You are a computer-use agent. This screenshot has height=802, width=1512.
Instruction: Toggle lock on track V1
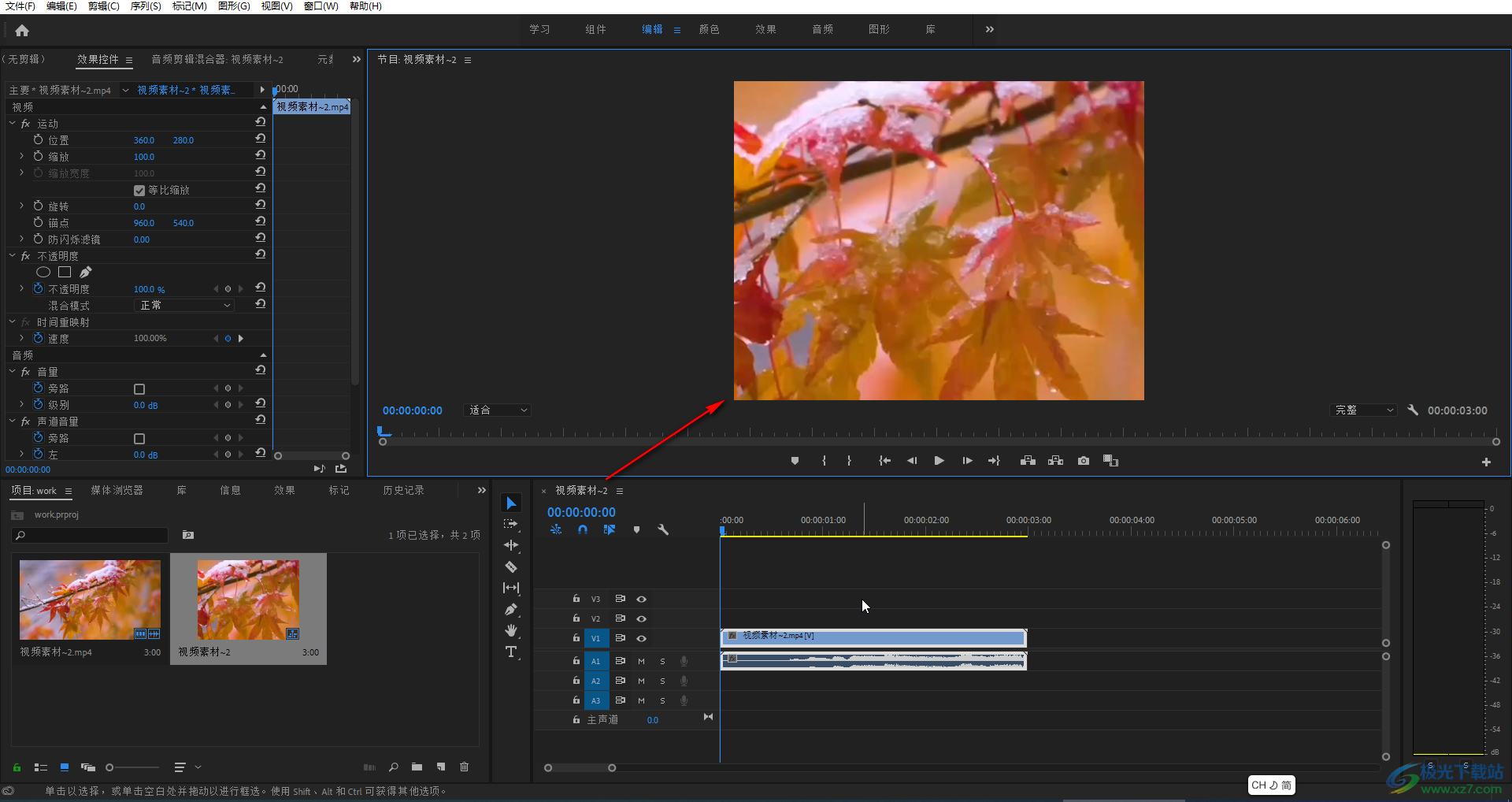[576, 638]
